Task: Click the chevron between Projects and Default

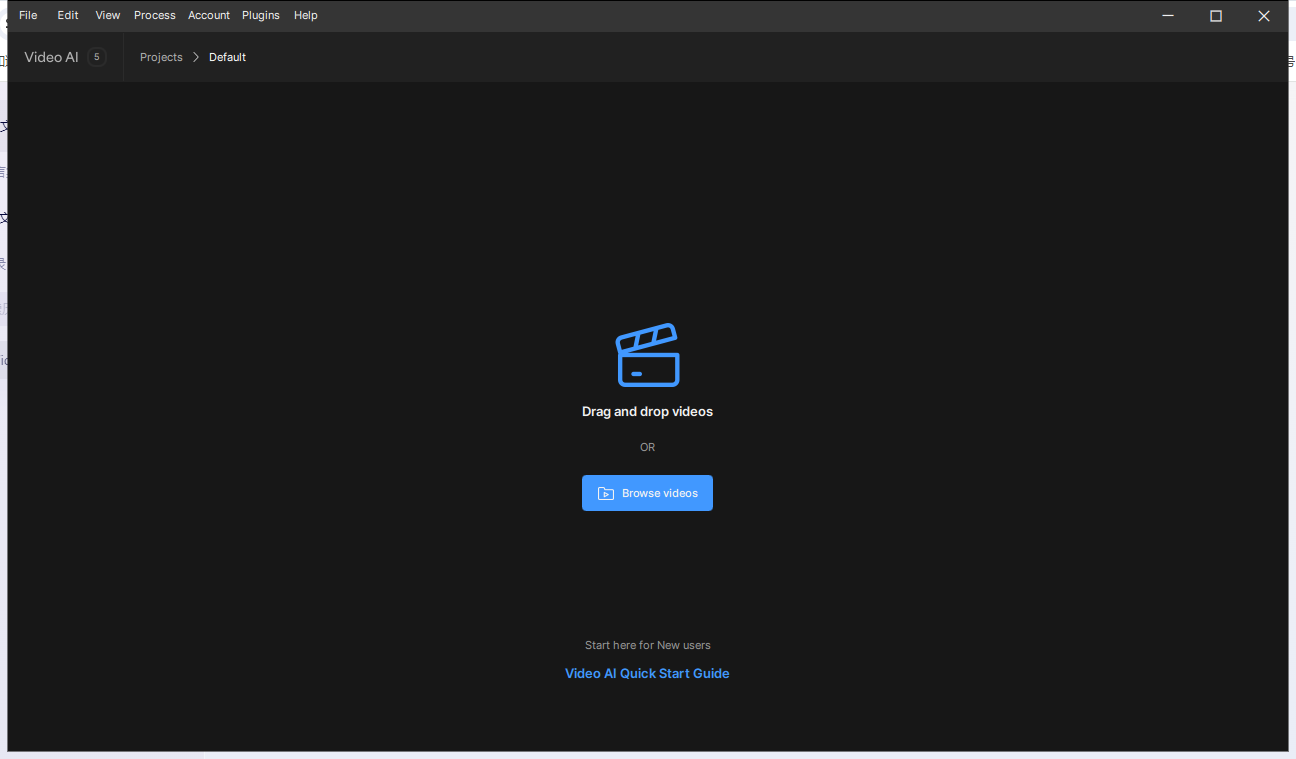Action: point(195,57)
